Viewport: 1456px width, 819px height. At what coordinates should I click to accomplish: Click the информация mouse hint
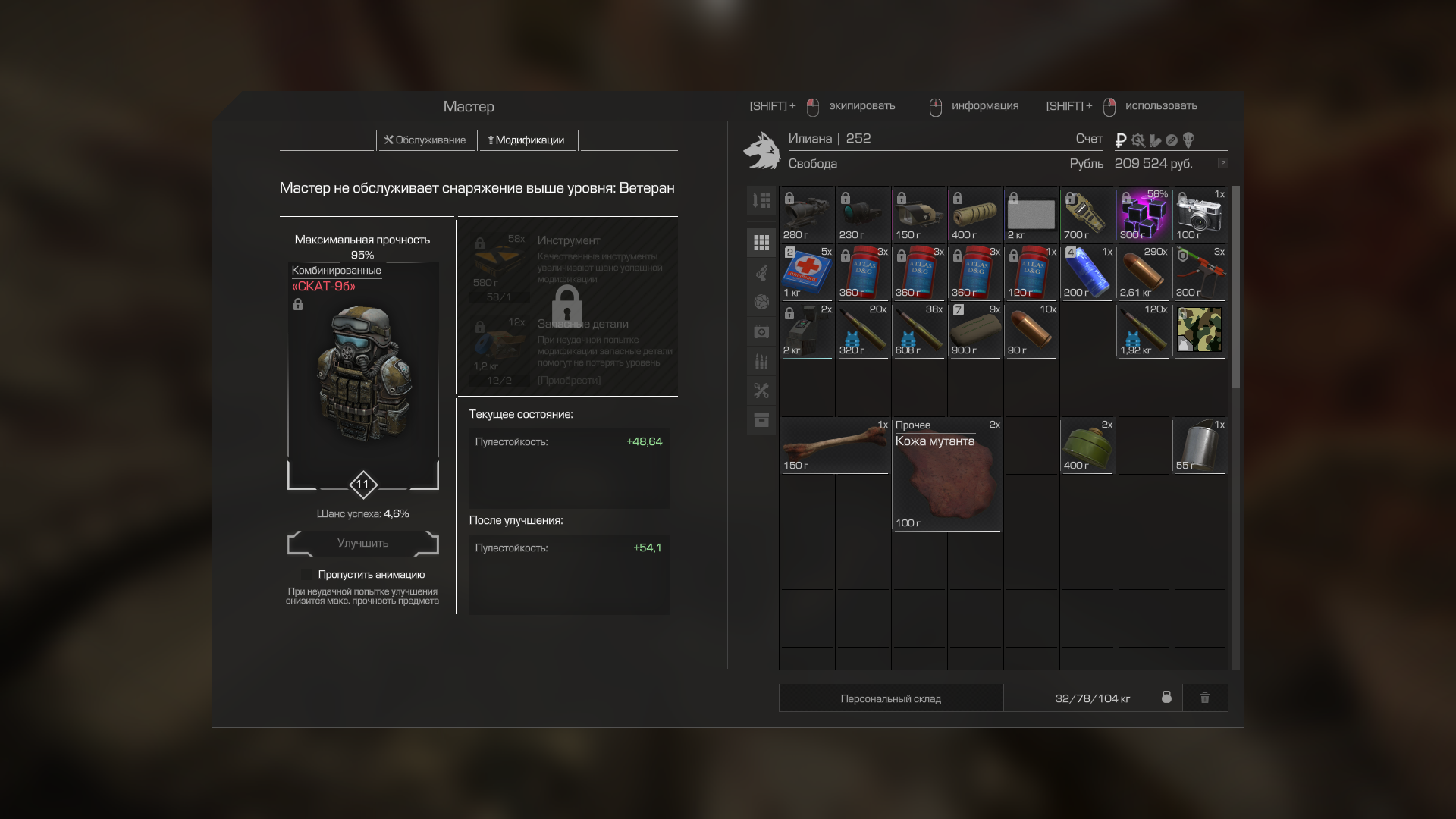pyautogui.click(x=985, y=106)
